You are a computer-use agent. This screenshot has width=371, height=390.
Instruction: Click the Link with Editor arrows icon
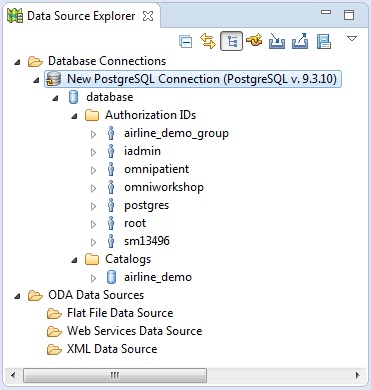click(x=208, y=41)
